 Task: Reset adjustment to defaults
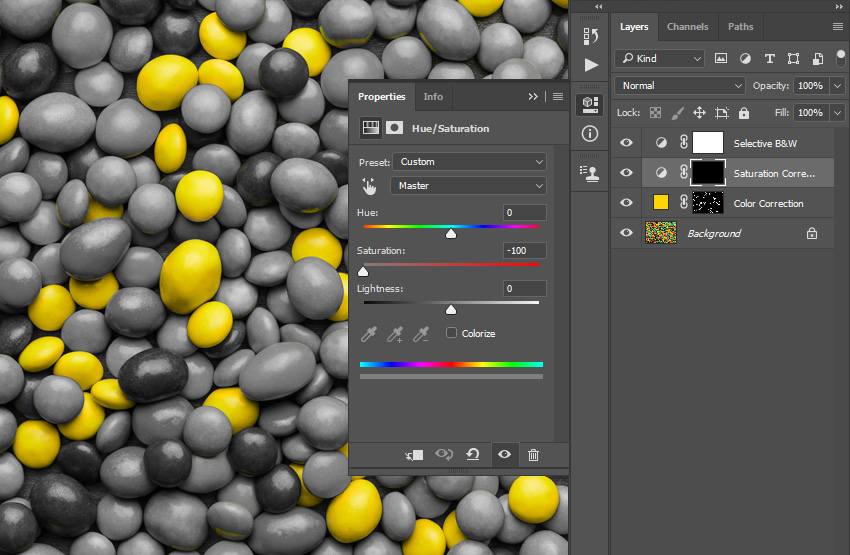tap(473, 455)
